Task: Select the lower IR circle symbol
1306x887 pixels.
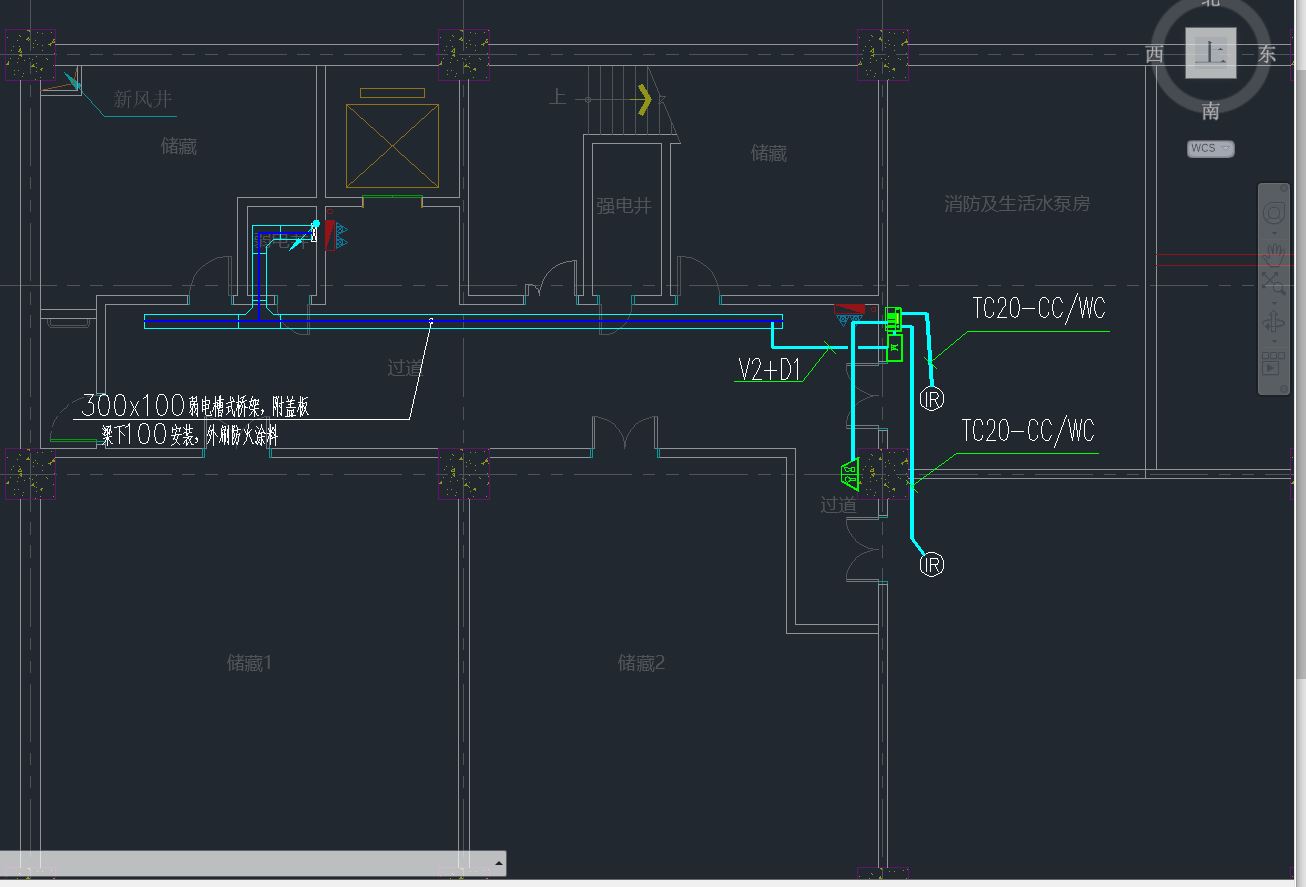Action: 931,565
